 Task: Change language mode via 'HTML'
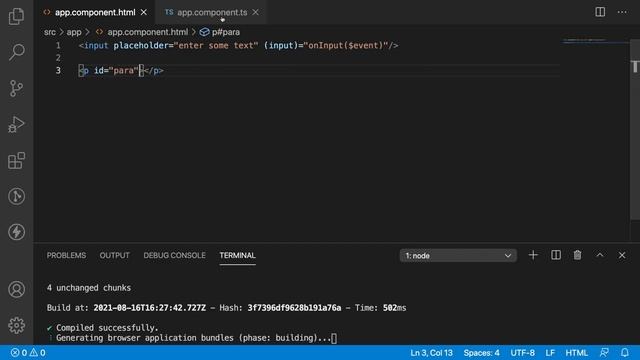[x=576, y=353]
